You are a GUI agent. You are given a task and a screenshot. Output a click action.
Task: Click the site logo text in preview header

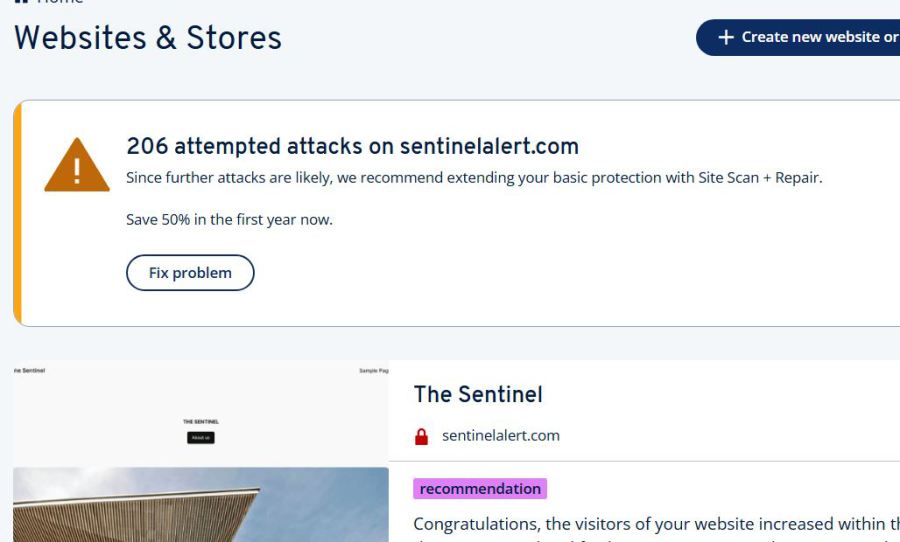[x=30, y=371]
